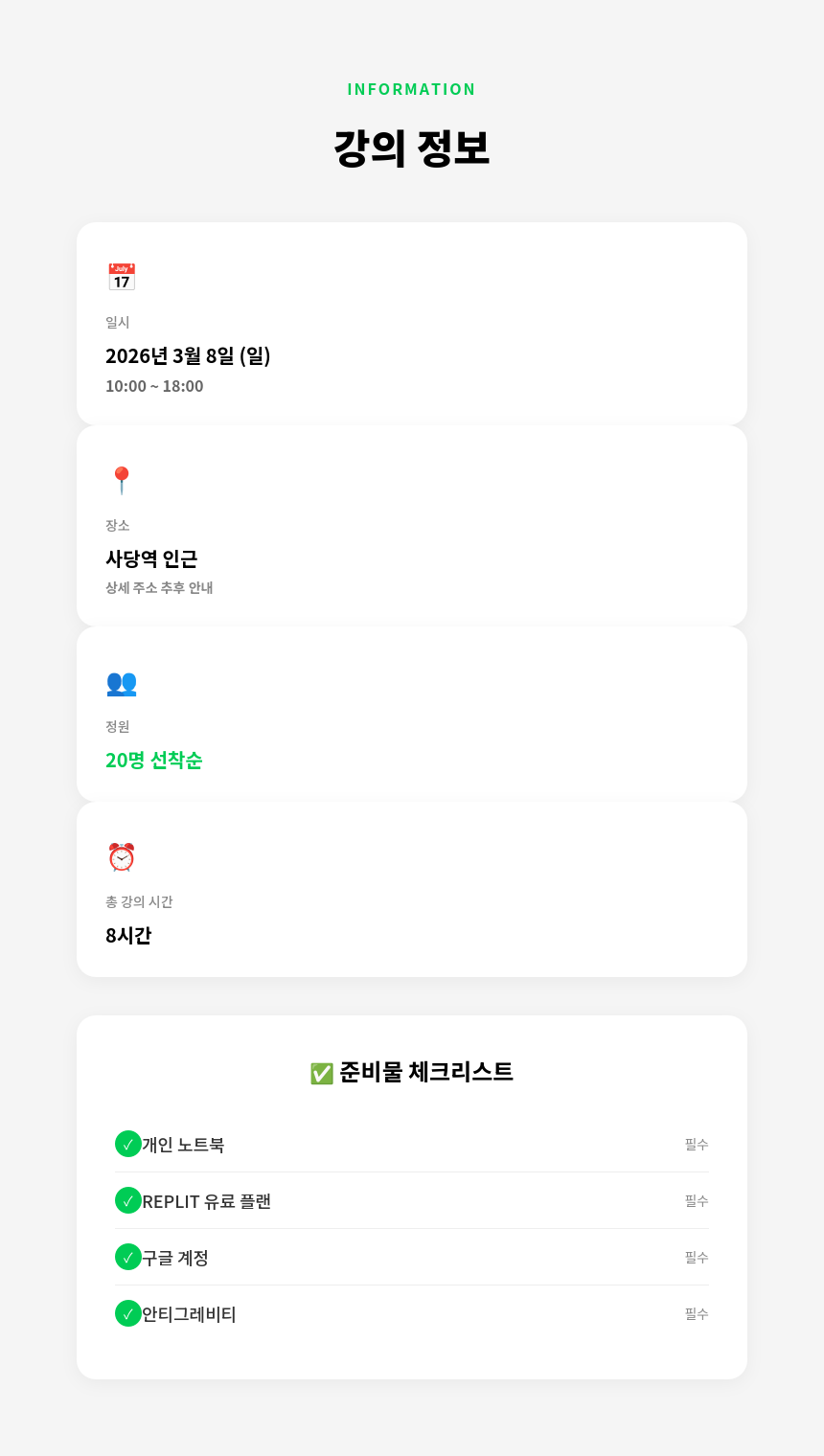Screen dimensions: 824x1456
Task: Click the 사당역 인근 location text
Action: [x=151, y=558]
